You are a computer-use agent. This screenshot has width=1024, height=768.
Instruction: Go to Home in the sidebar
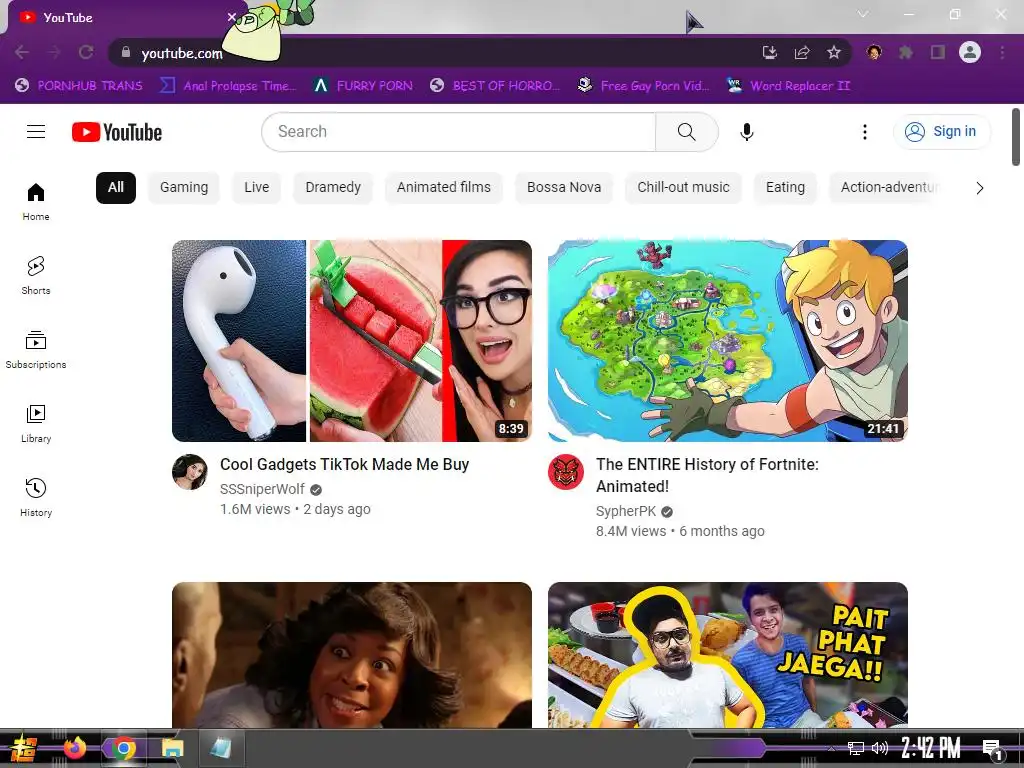point(36,202)
